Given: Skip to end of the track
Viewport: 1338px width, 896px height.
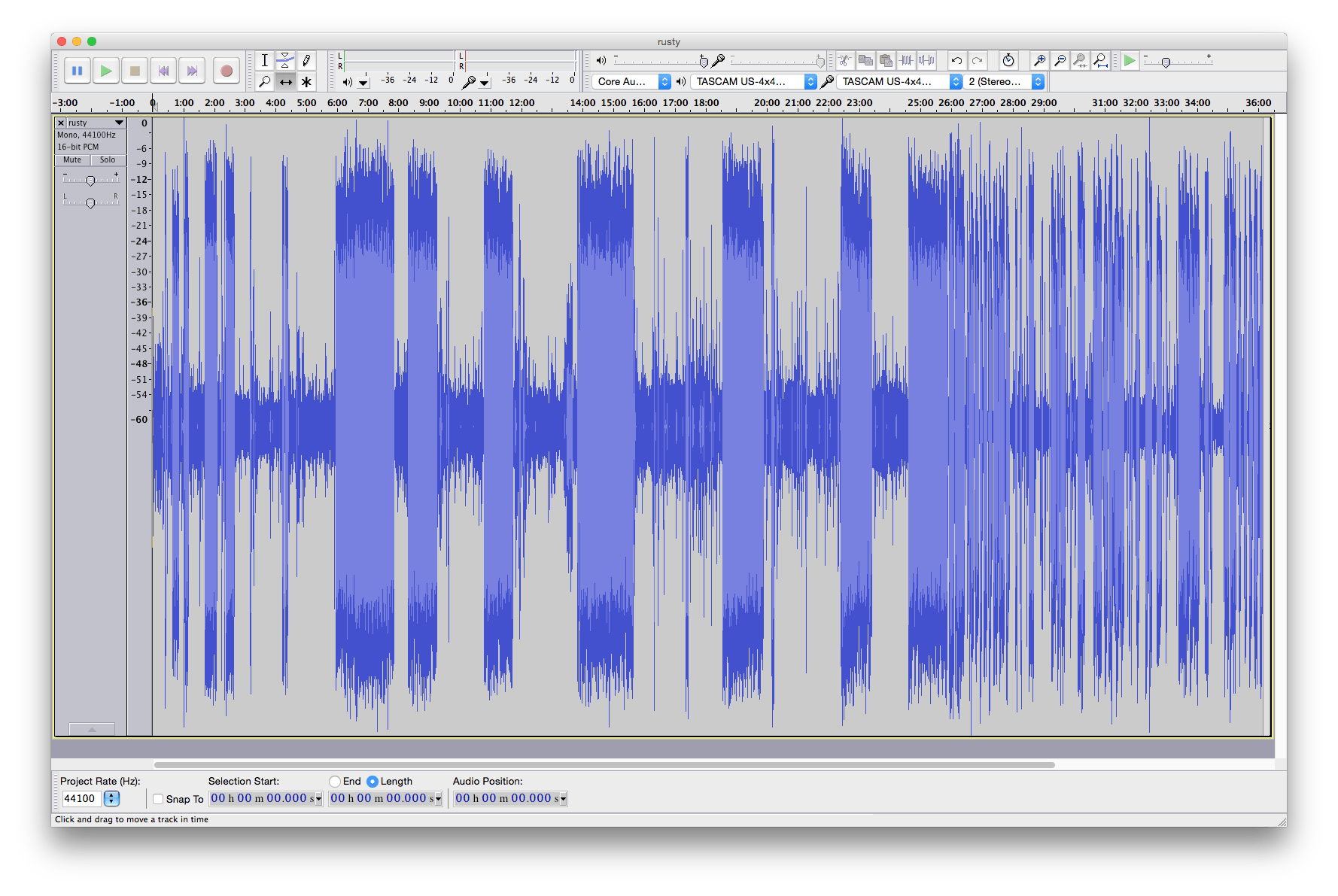Looking at the screenshot, I should point(192,71).
